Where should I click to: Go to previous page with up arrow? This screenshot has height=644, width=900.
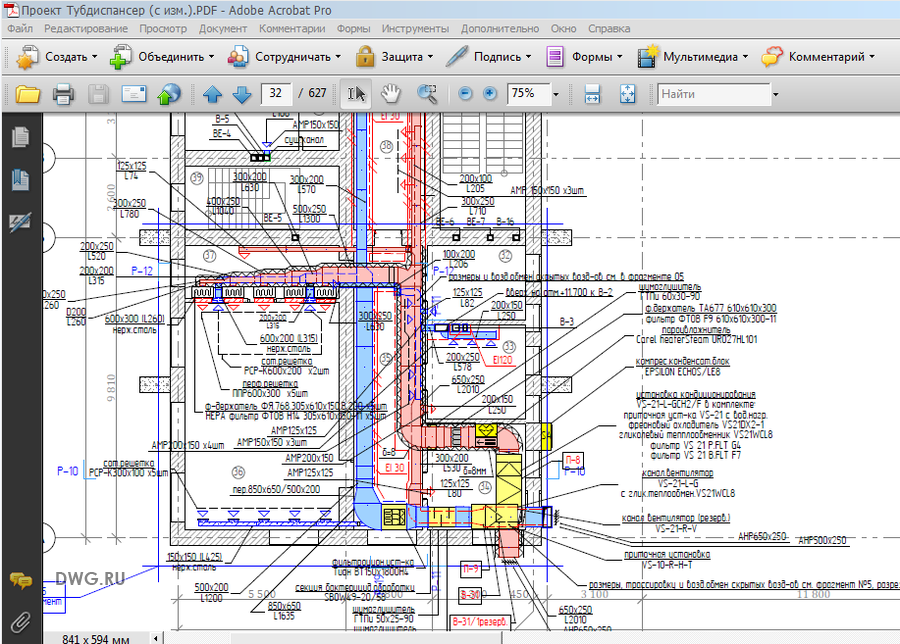212,95
